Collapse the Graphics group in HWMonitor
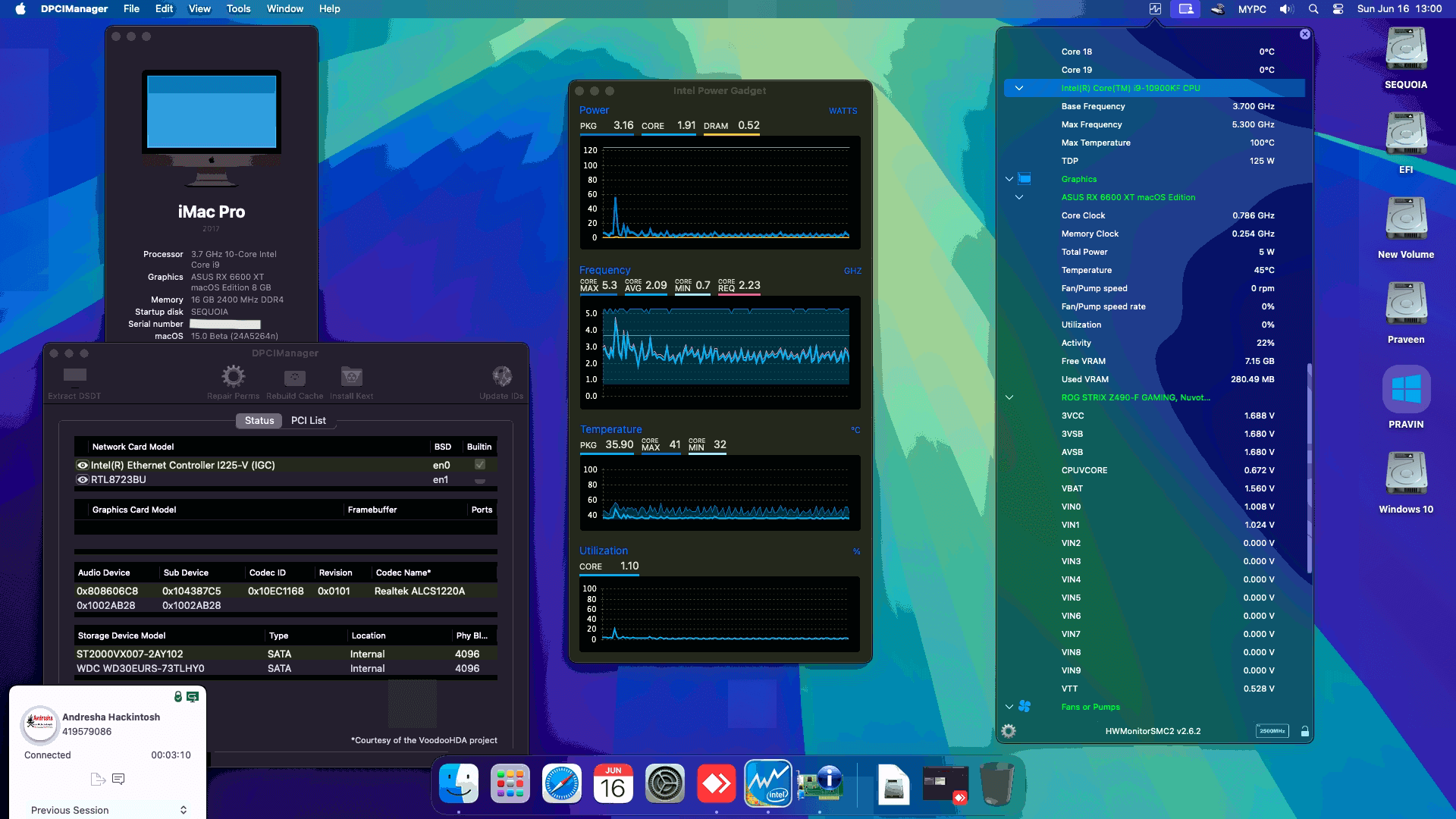This screenshot has width=1456, height=819. 1009,179
